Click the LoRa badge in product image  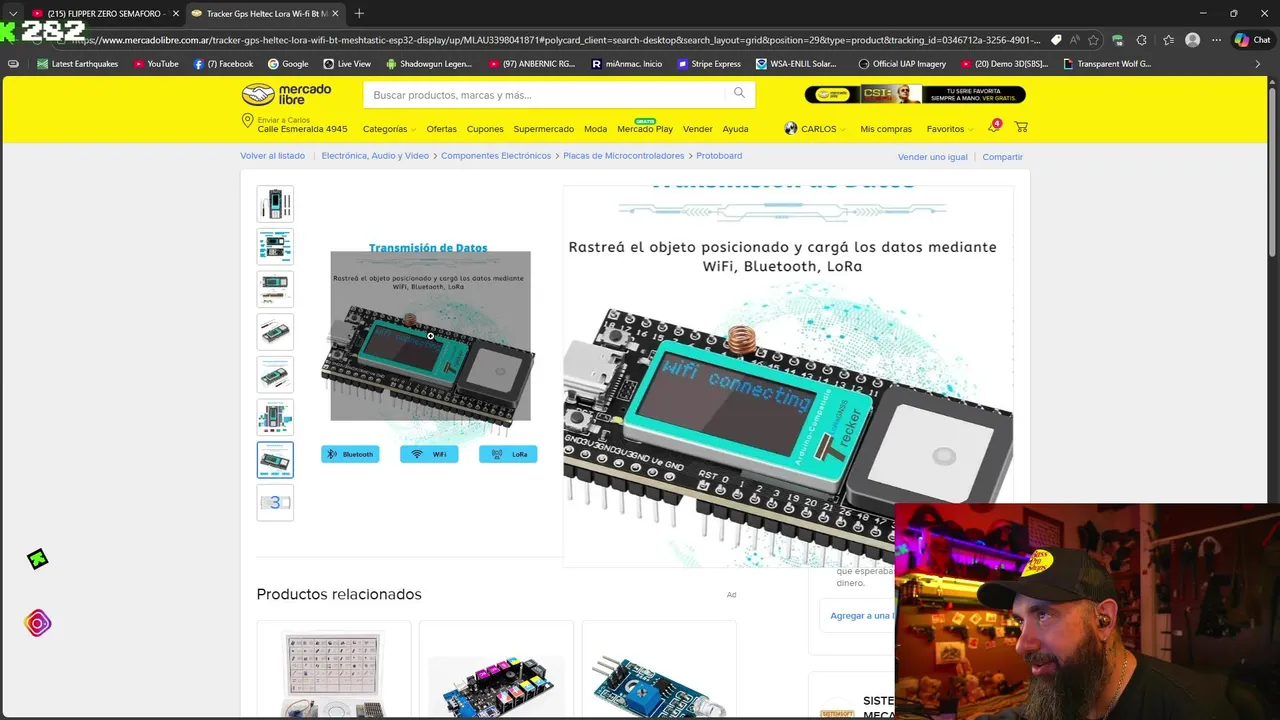click(x=508, y=454)
